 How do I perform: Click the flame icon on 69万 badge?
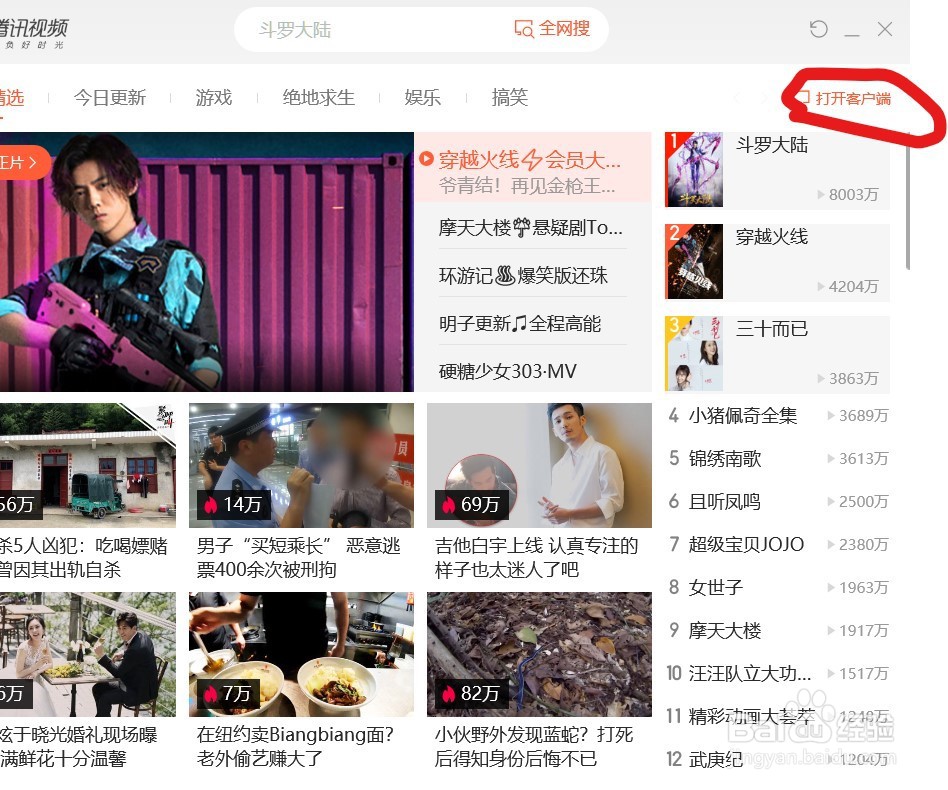(x=448, y=505)
